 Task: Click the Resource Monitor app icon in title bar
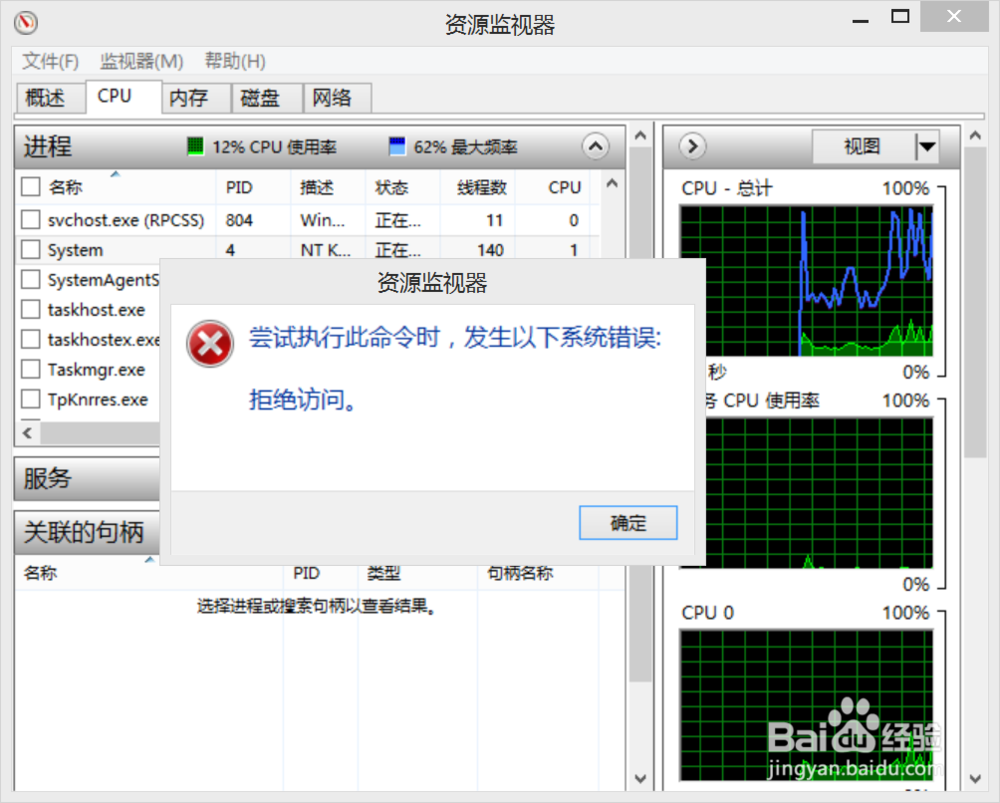(26, 23)
